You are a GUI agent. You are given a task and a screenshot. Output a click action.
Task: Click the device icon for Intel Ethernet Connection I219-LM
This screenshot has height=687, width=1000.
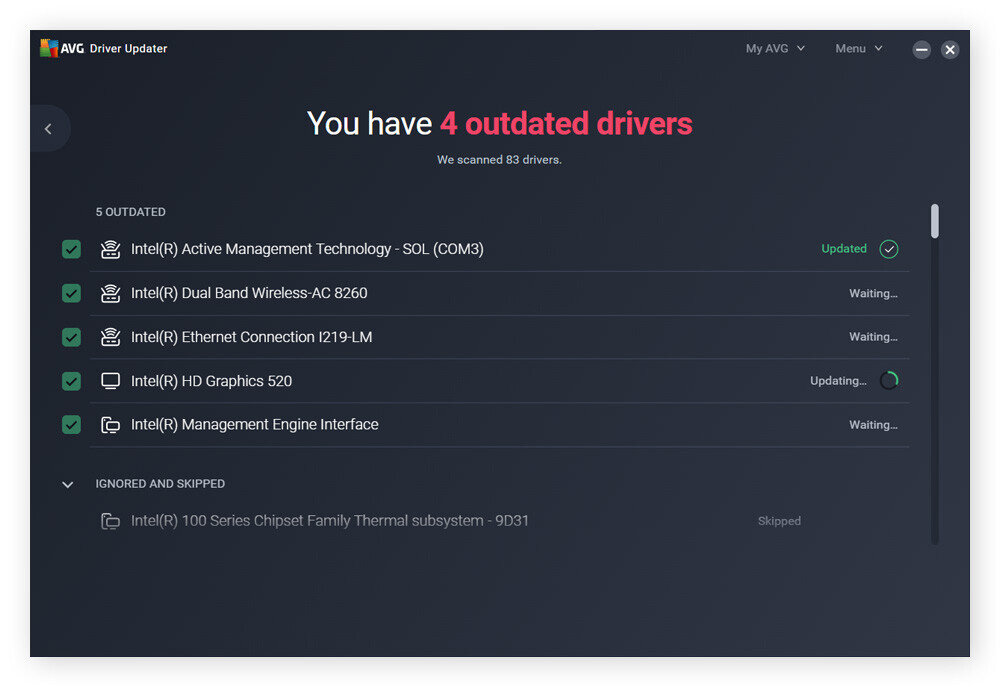[110, 337]
